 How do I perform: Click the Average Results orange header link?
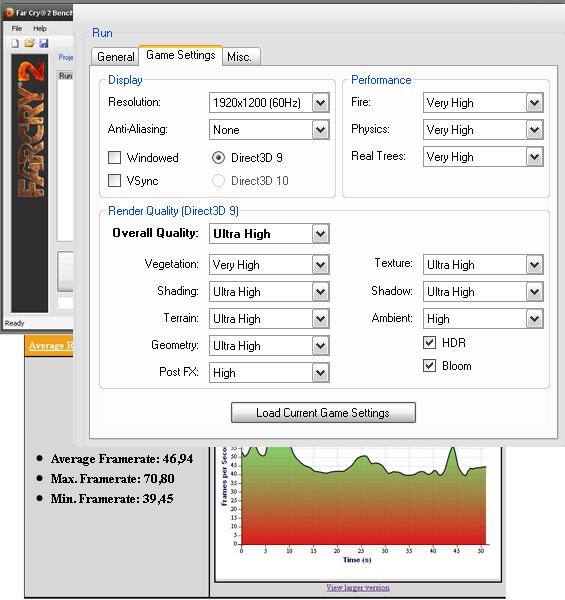pos(51,346)
